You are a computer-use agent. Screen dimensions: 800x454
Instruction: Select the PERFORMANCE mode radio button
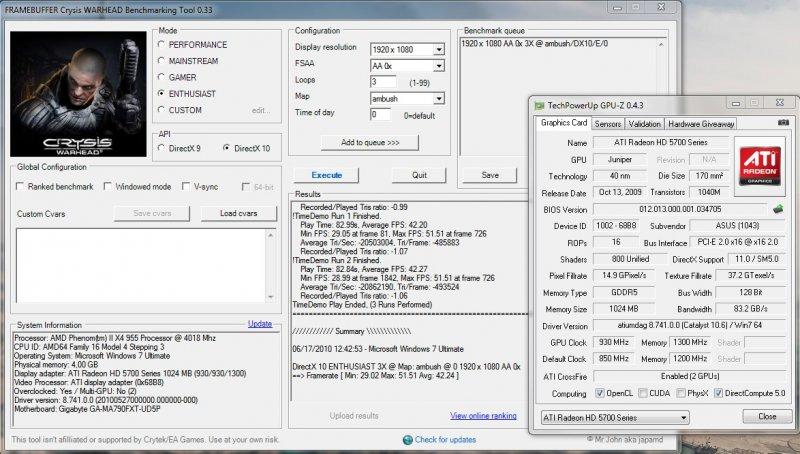coord(162,45)
